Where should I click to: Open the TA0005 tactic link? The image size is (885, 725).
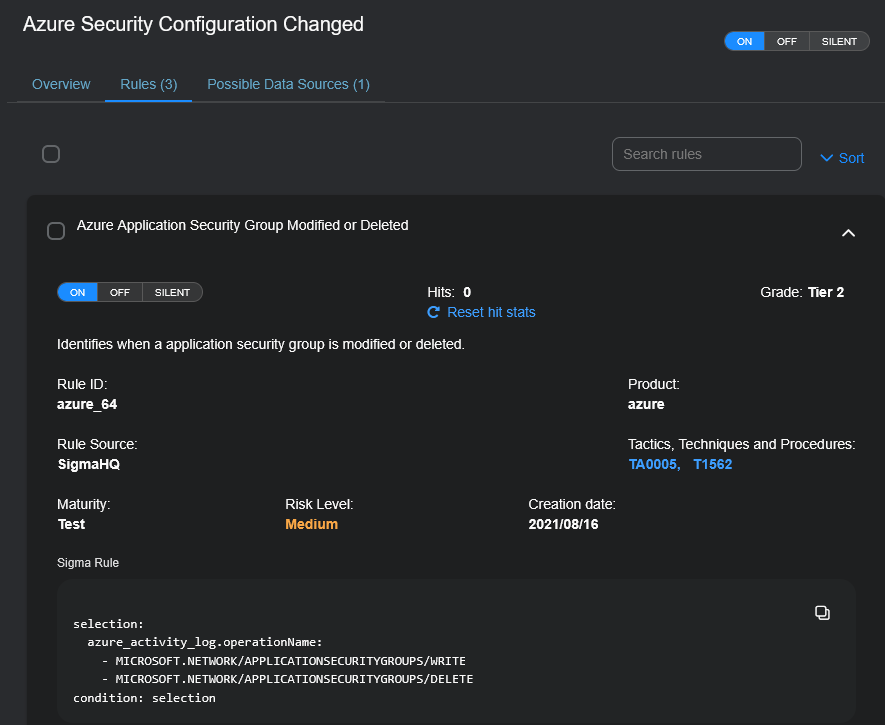click(x=651, y=464)
